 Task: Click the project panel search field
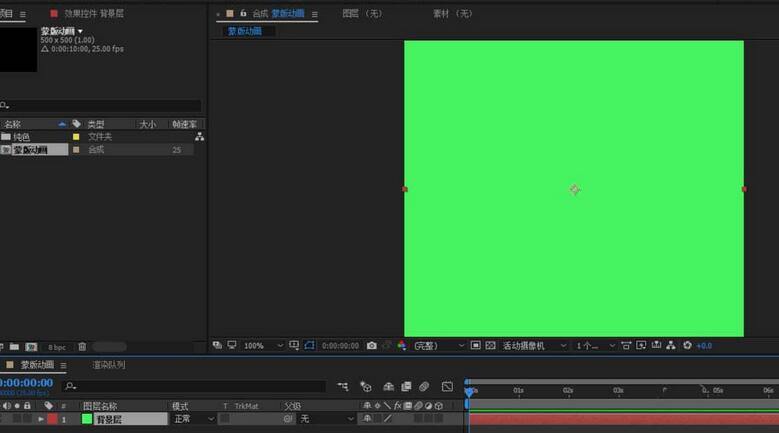pos(101,105)
